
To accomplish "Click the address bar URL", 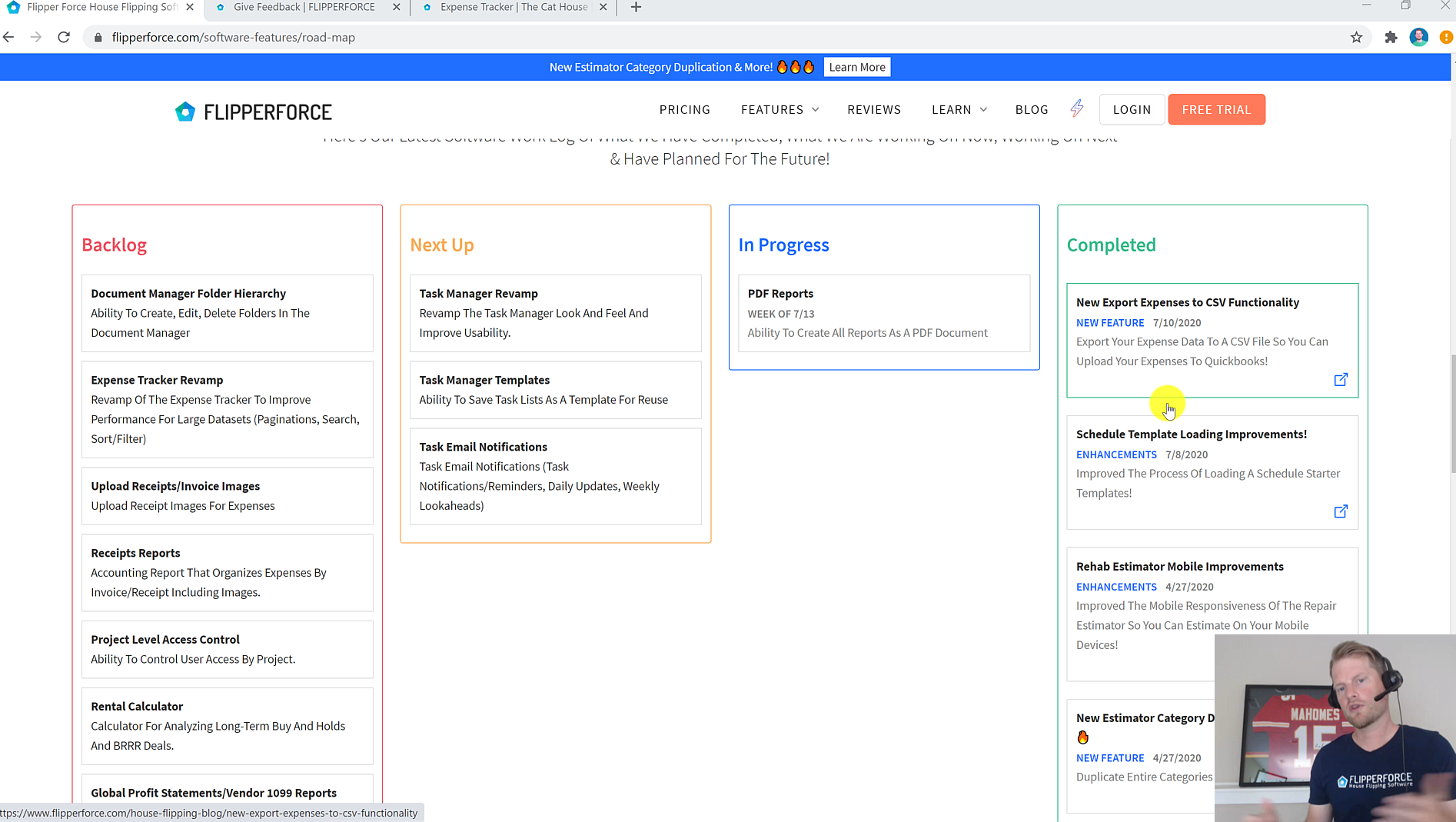I will (x=233, y=37).
